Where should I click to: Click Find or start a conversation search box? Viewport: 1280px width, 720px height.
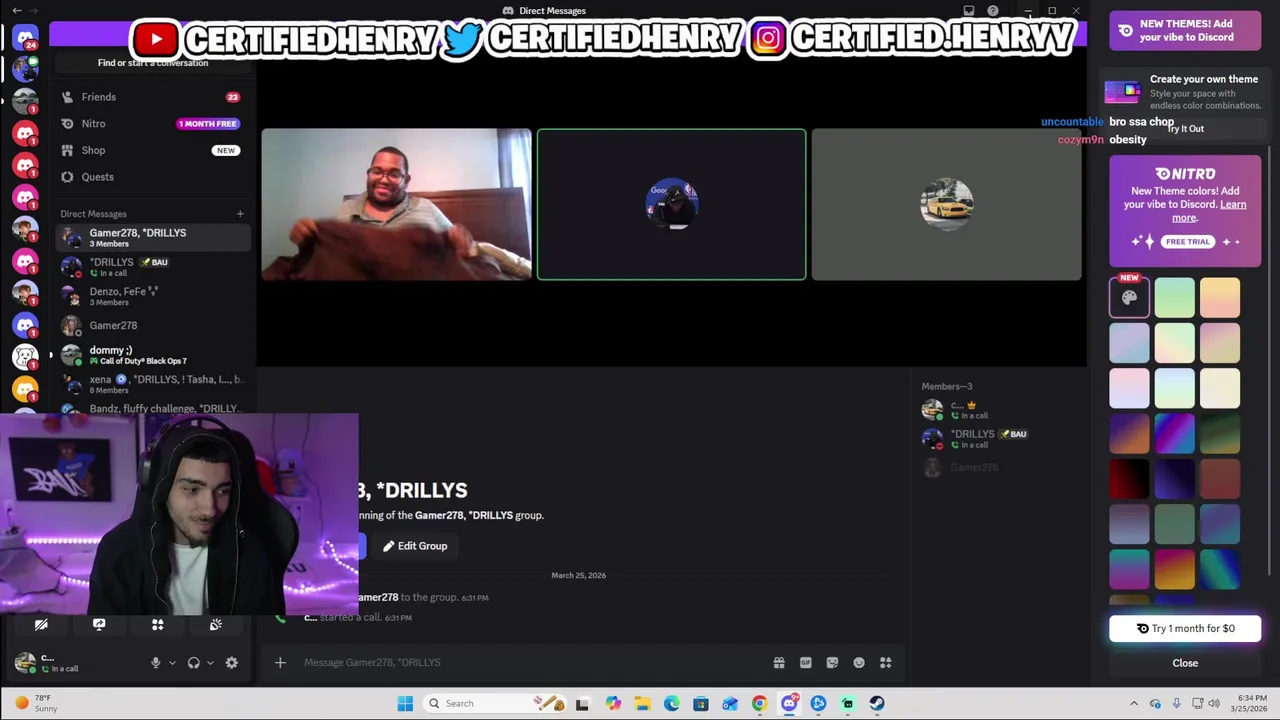153,63
